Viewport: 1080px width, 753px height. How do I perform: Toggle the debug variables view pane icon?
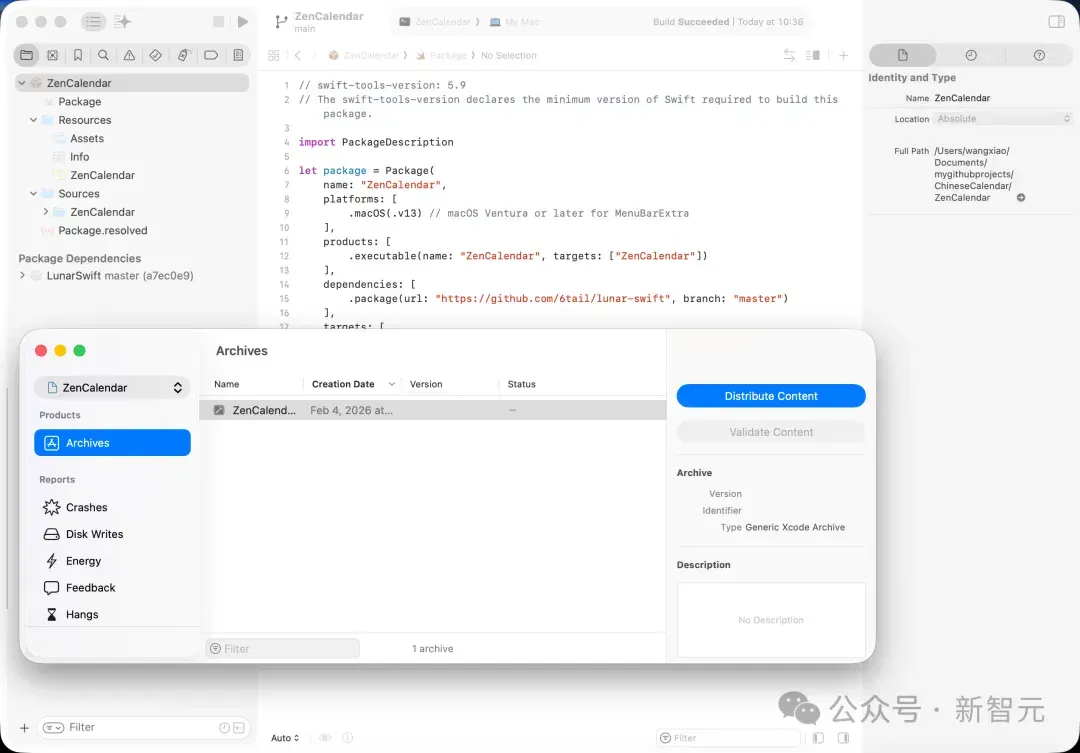point(818,738)
